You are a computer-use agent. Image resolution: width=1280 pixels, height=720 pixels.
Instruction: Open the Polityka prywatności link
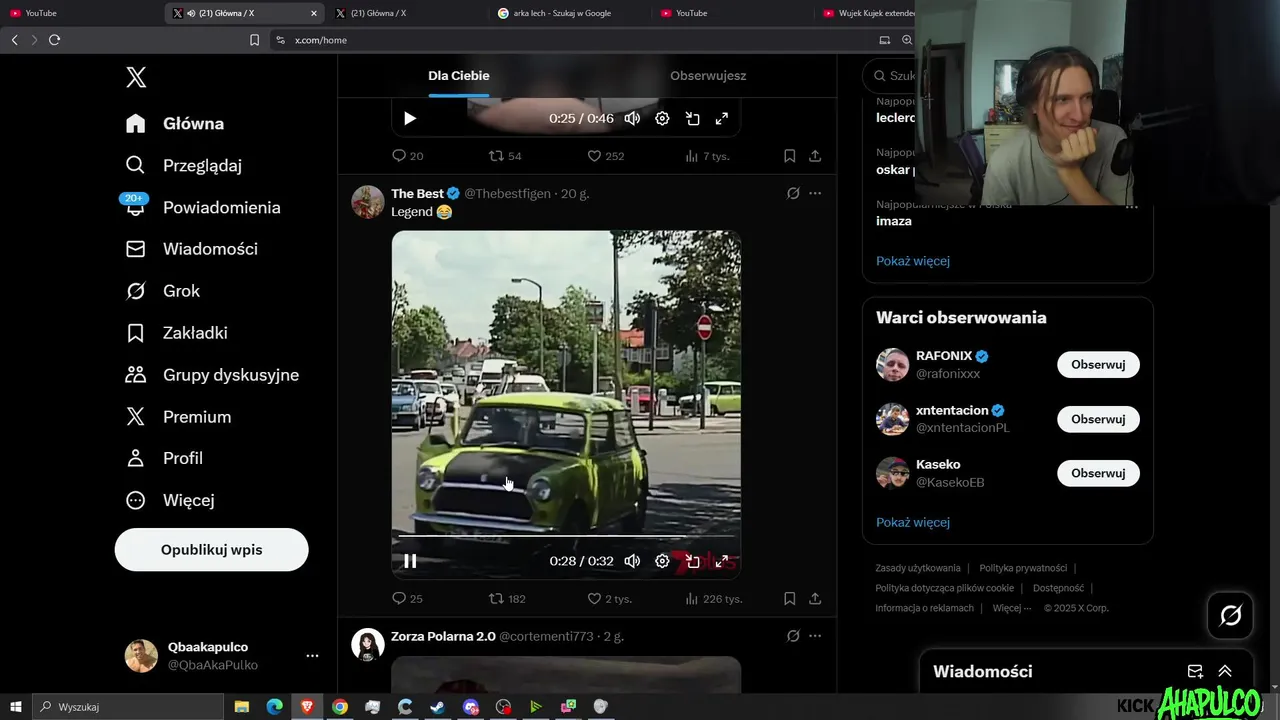1023,568
